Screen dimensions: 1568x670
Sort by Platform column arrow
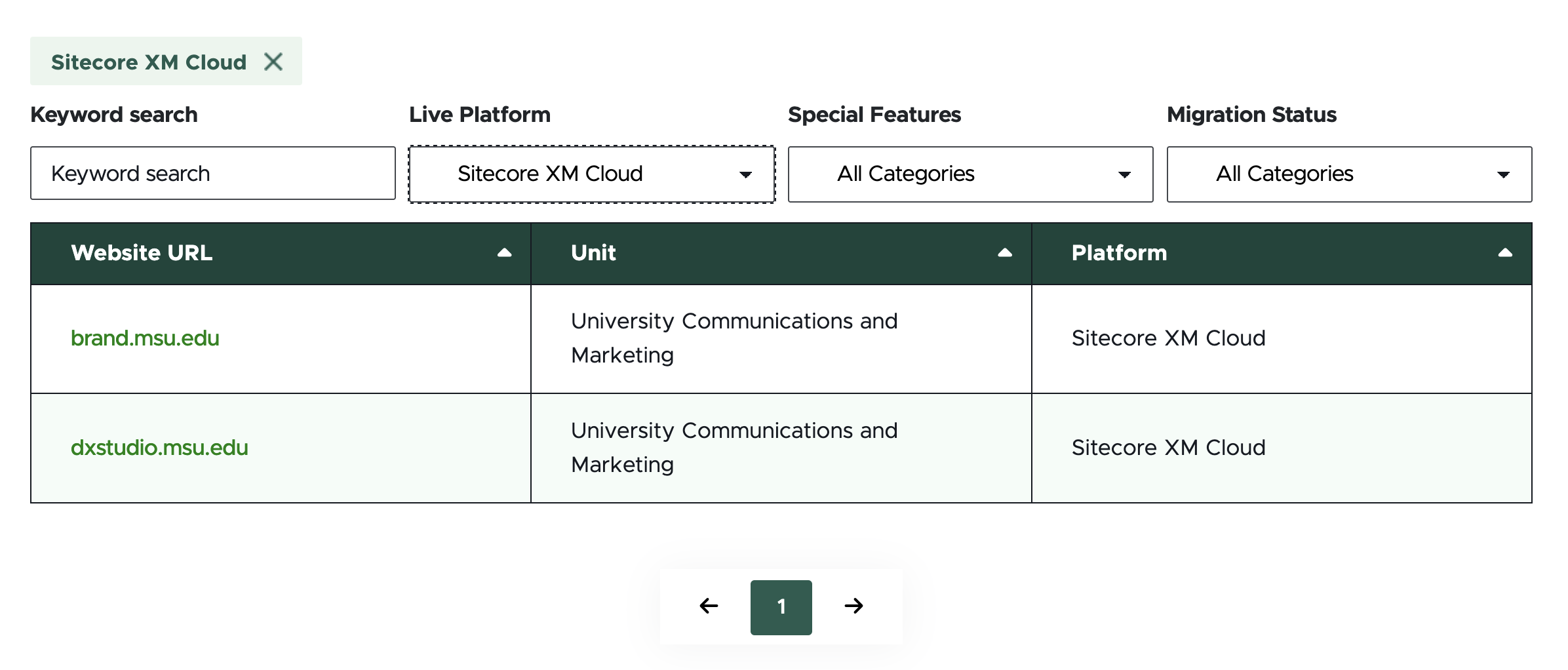[x=1505, y=253]
